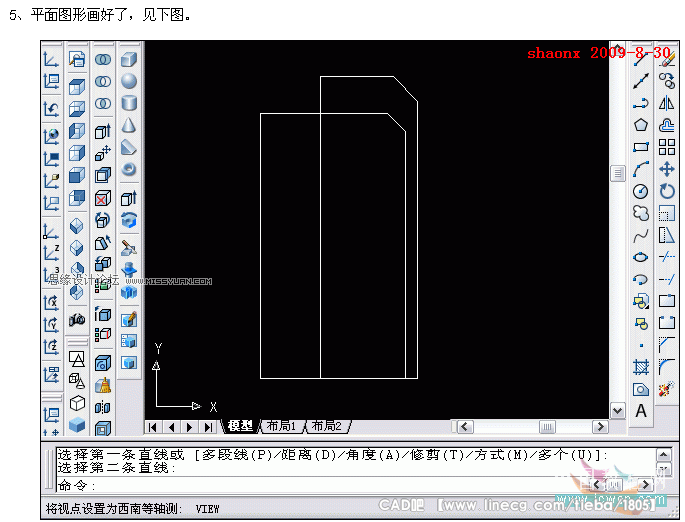Select the Construction Line draw tool
This screenshot has height=522, width=685.
641,81
